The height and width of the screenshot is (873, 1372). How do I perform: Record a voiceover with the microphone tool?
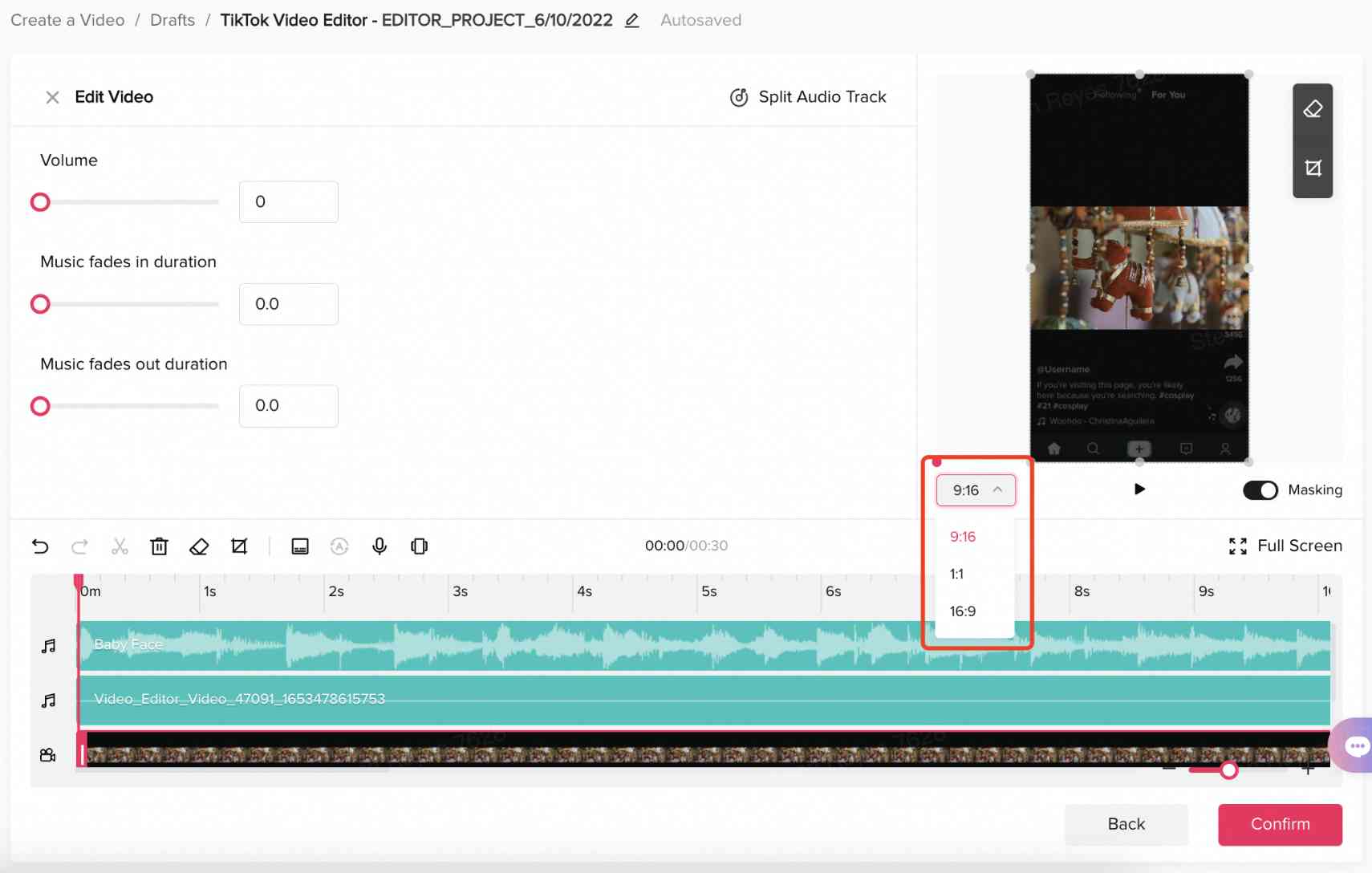pos(379,546)
